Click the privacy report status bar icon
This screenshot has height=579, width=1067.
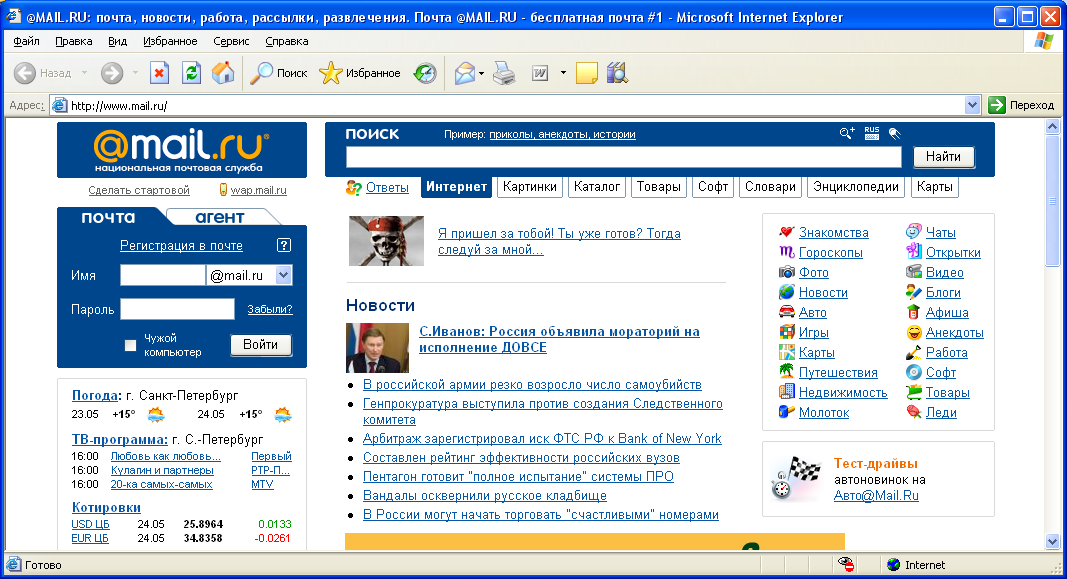pyautogui.click(x=846, y=564)
